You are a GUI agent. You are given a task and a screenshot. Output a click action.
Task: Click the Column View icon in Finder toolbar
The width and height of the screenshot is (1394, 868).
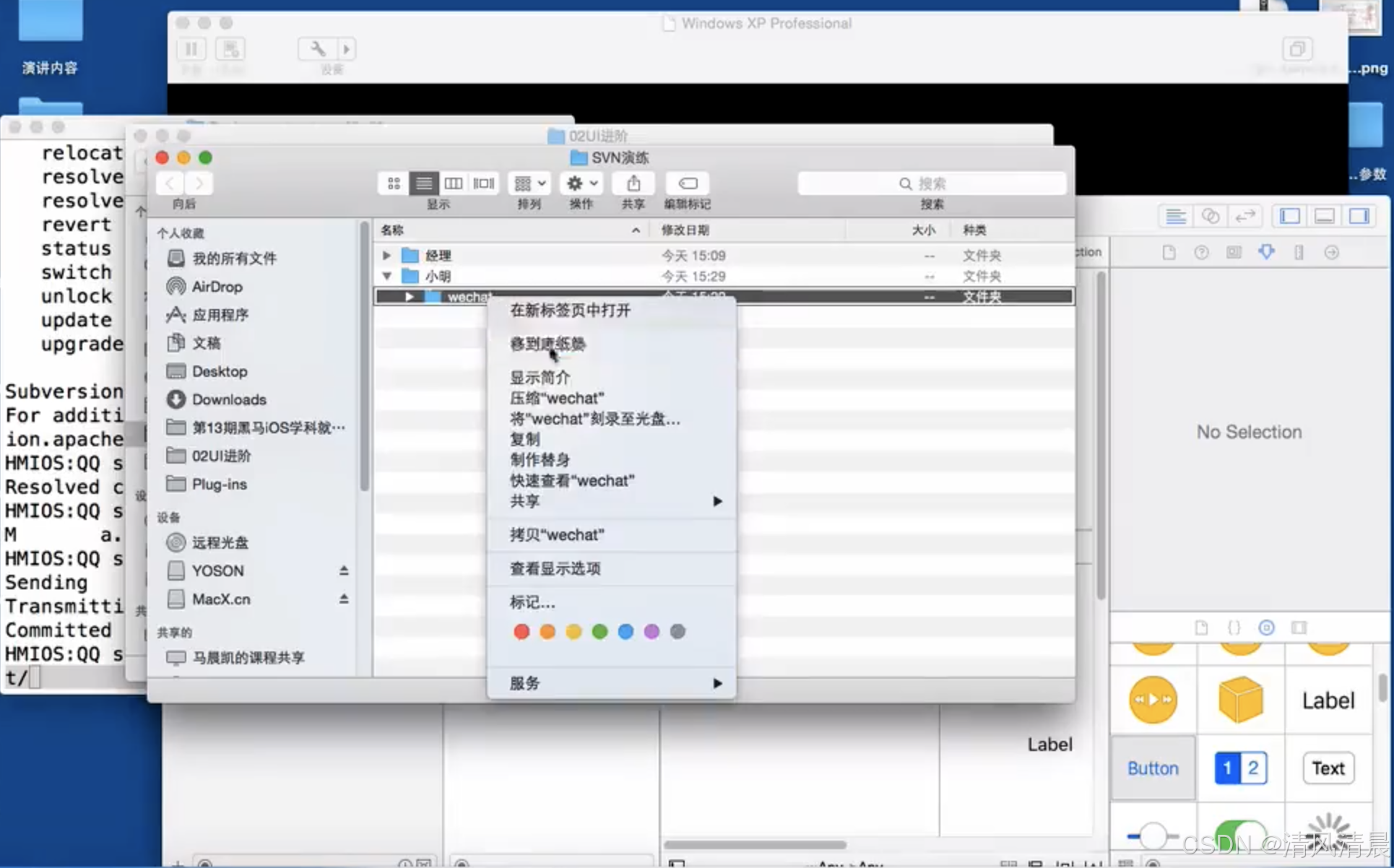point(453,183)
